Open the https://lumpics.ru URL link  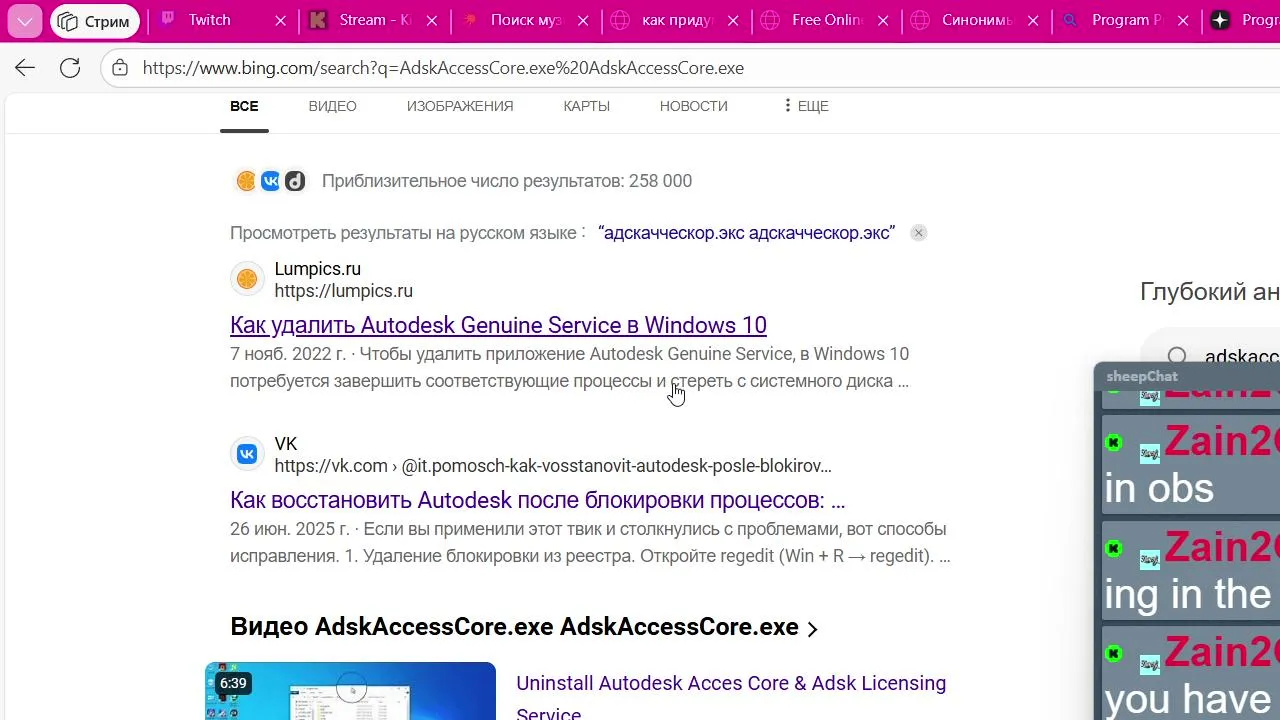click(344, 291)
